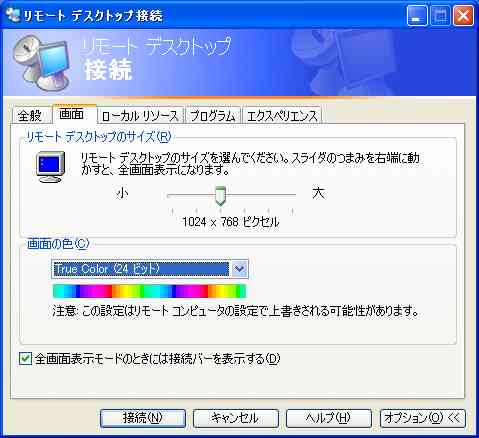
Task: Click the 全画面表示モード checkbox label text
Action: [157, 359]
